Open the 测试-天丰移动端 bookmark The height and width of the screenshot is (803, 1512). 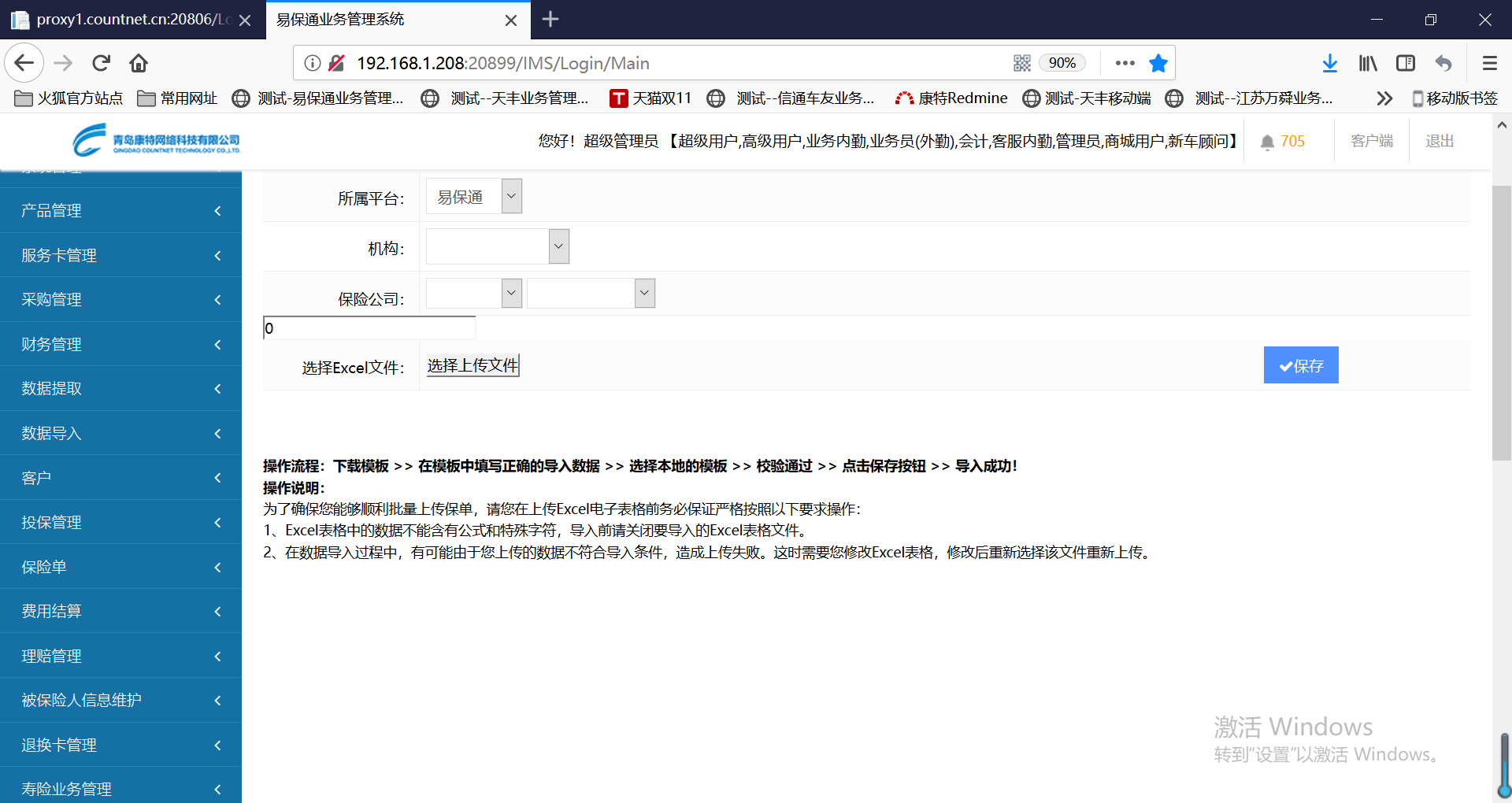tap(1087, 98)
